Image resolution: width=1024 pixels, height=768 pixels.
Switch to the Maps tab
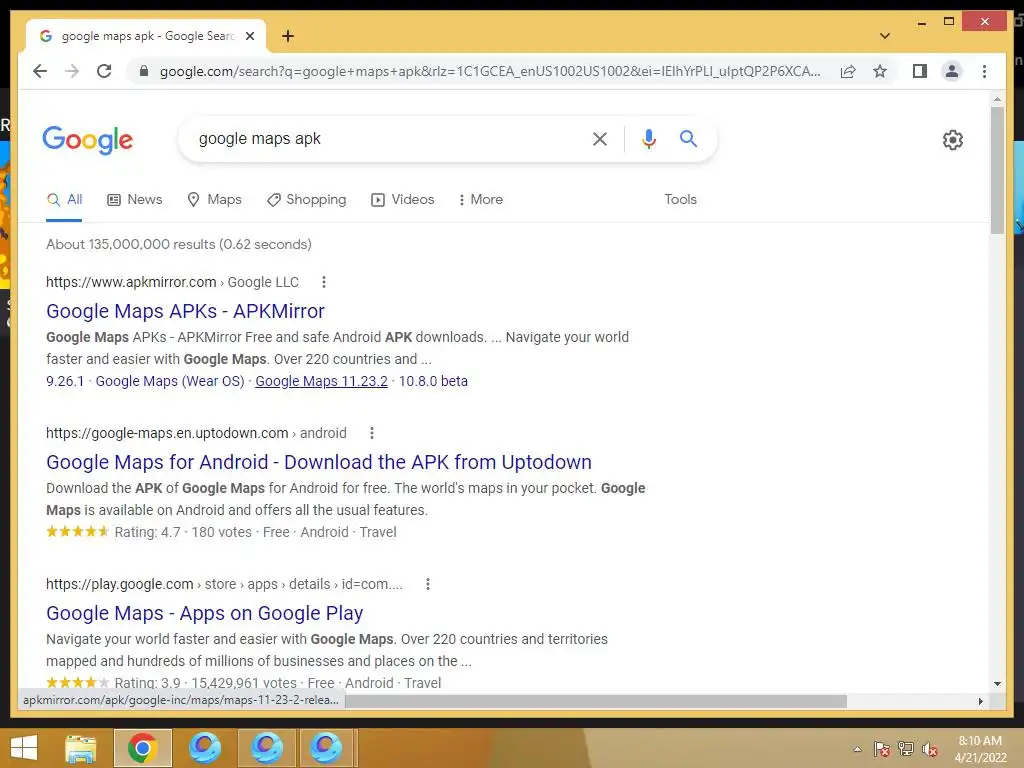(x=214, y=199)
